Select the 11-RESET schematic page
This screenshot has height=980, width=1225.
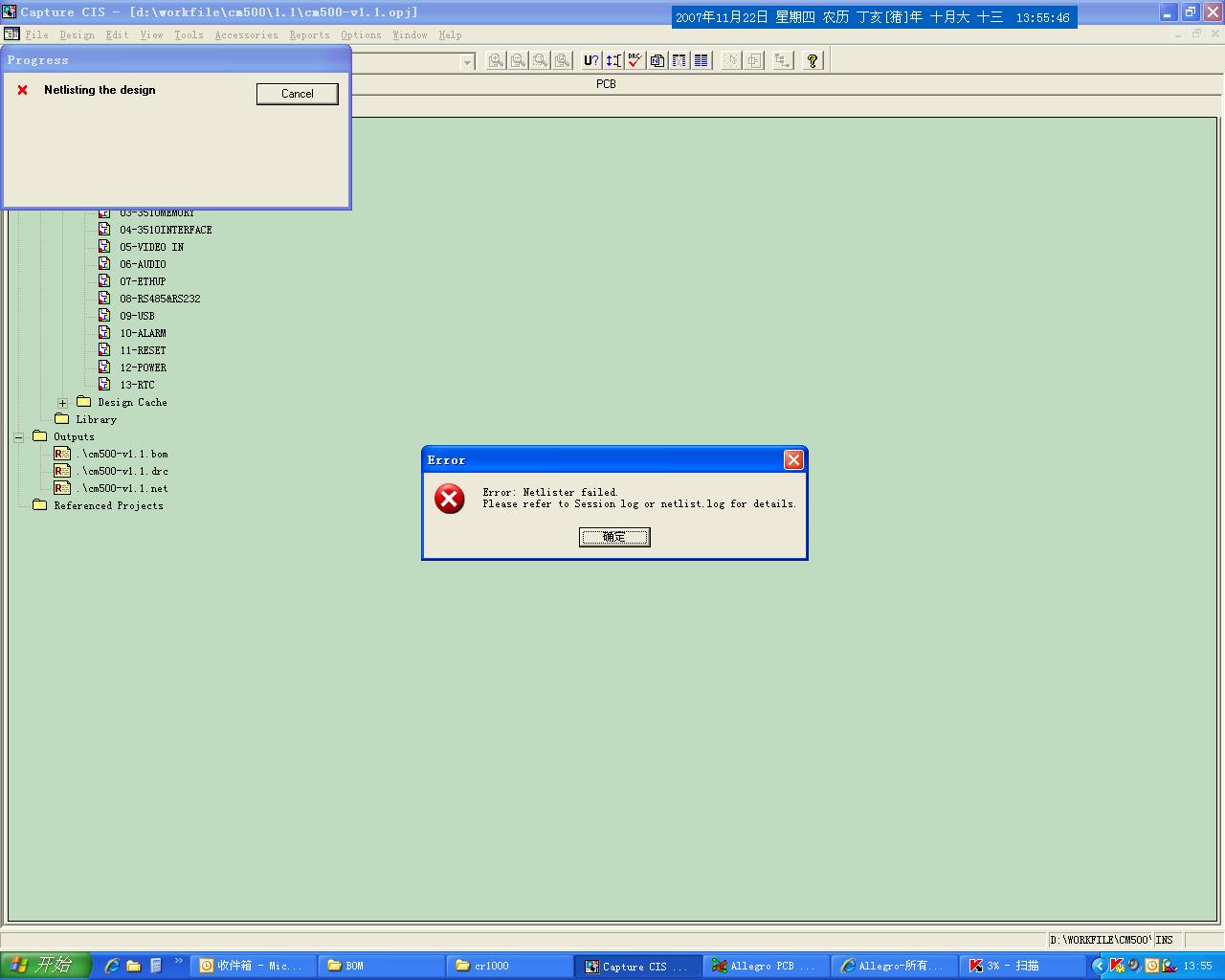(143, 350)
